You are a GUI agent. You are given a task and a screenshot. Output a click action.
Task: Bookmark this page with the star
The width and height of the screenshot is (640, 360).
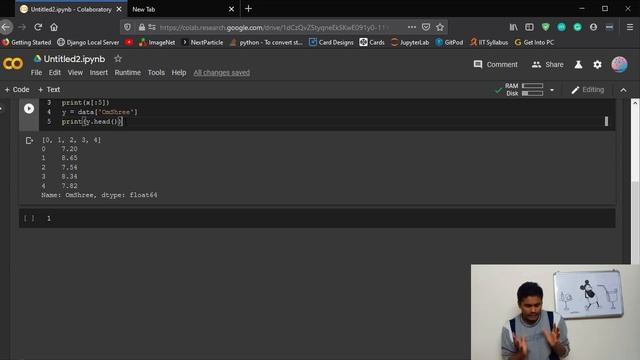(440, 27)
